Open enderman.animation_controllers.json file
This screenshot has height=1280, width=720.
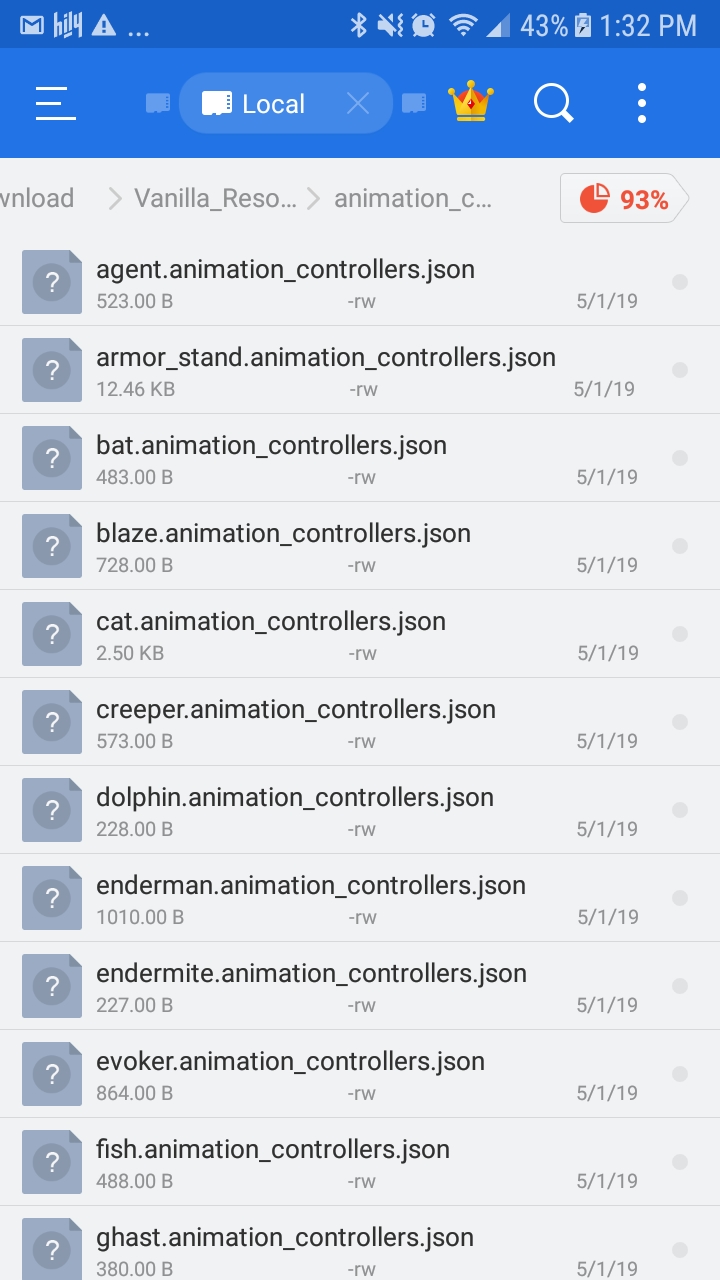[310, 886]
